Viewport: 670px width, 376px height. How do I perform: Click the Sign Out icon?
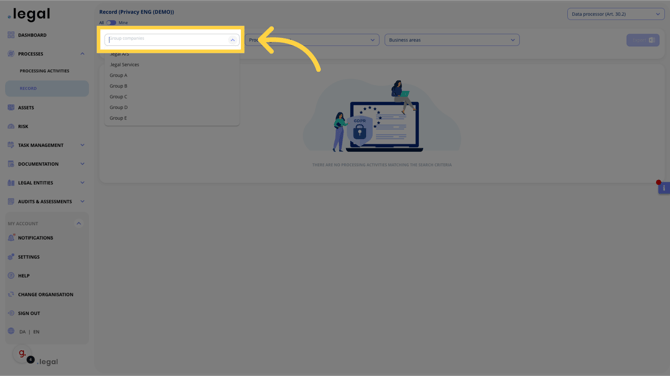click(x=11, y=313)
